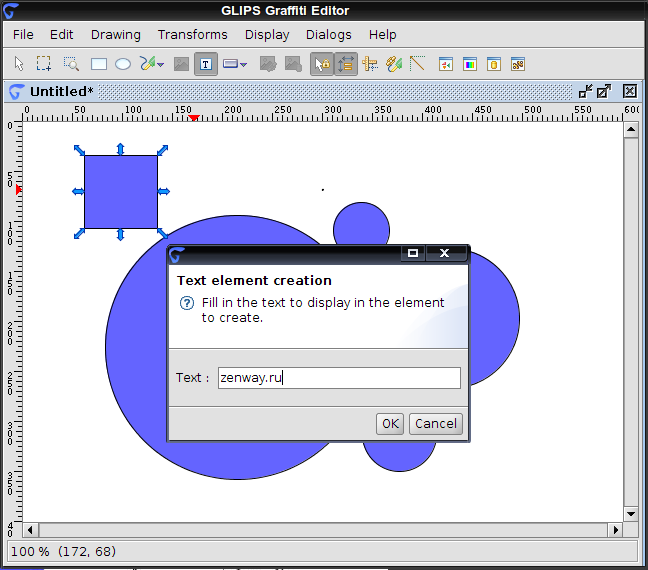Click Cancel in text element dialog
The height and width of the screenshot is (570, 648).
tap(436, 424)
